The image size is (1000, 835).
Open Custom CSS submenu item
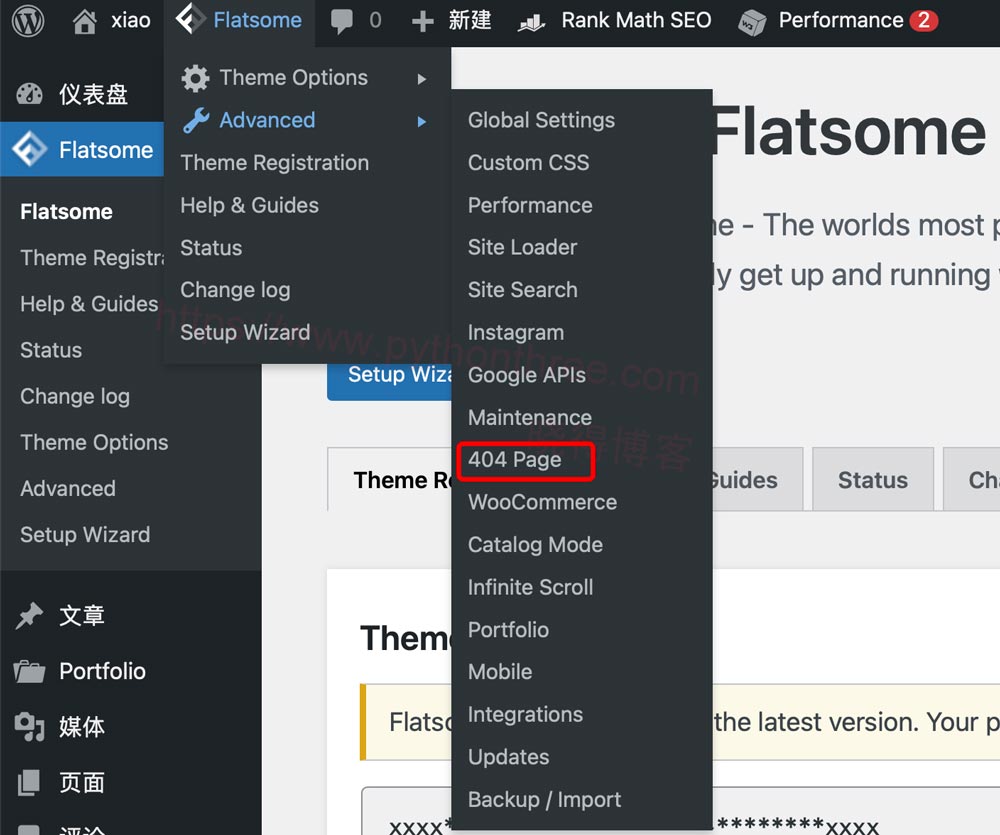pyautogui.click(x=529, y=163)
